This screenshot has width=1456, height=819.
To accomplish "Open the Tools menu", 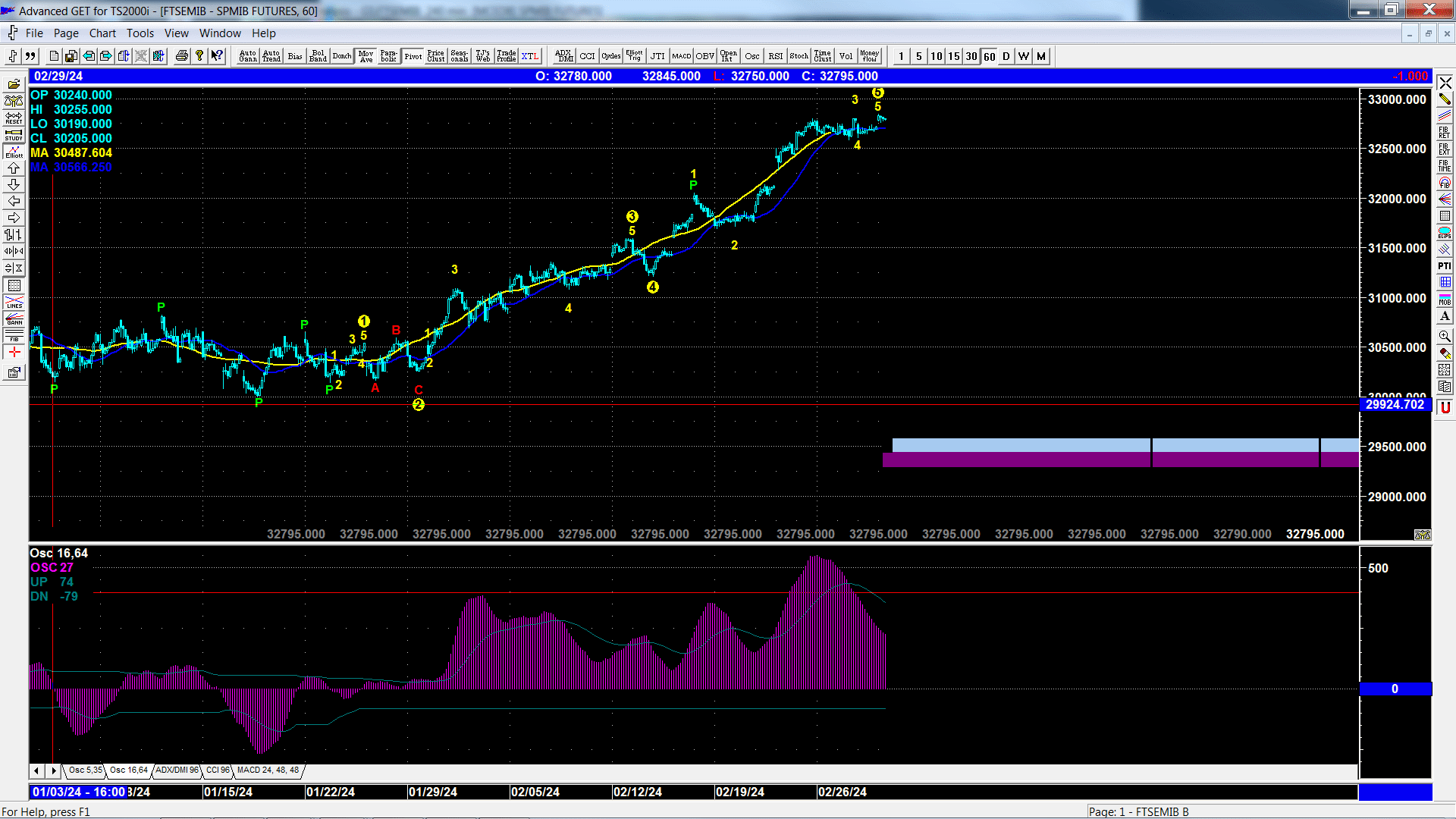I will point(140,33).
